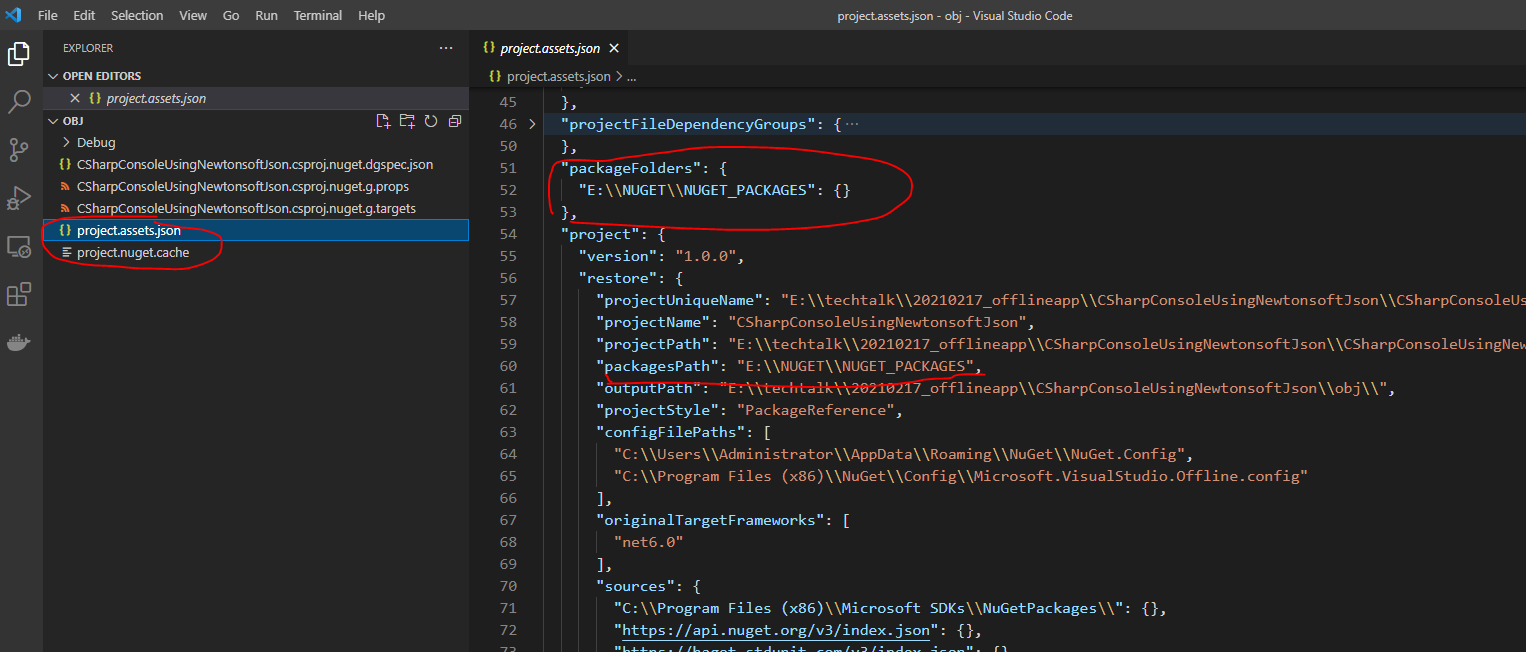Click the "packagesPath" key on line 60
Viewport: 1526px width, 652px height.
click(657, 366)
